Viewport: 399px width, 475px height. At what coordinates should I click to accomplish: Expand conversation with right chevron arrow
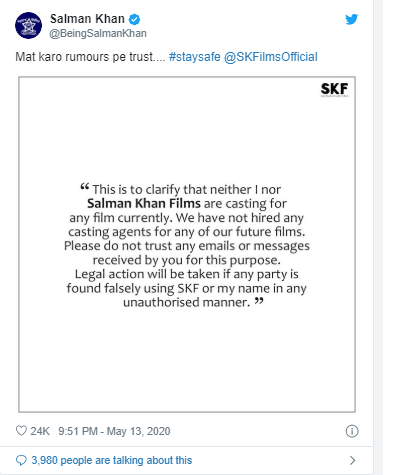[x=352, y=460]
